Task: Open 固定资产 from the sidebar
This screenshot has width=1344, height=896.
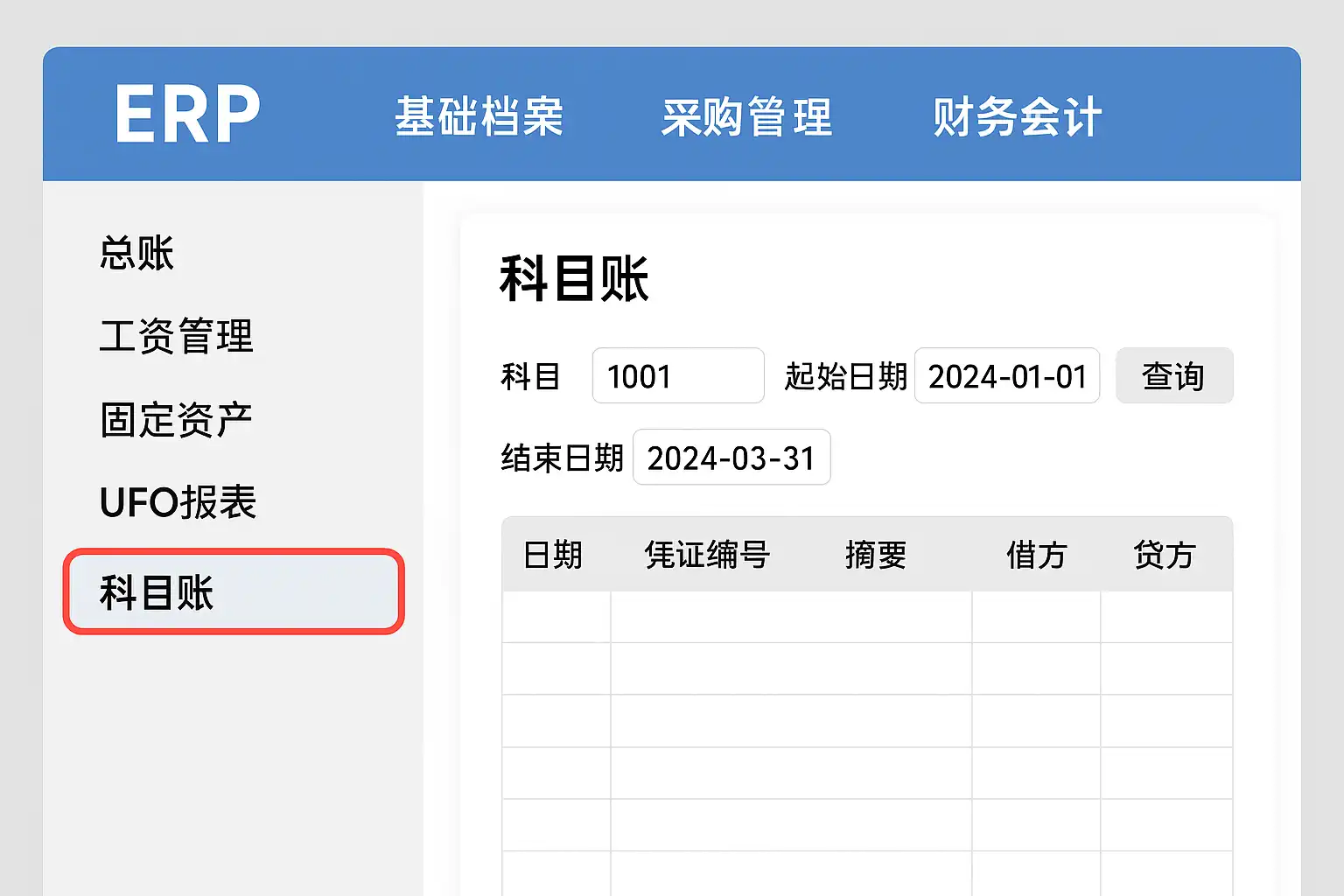Action: (176, 419)
